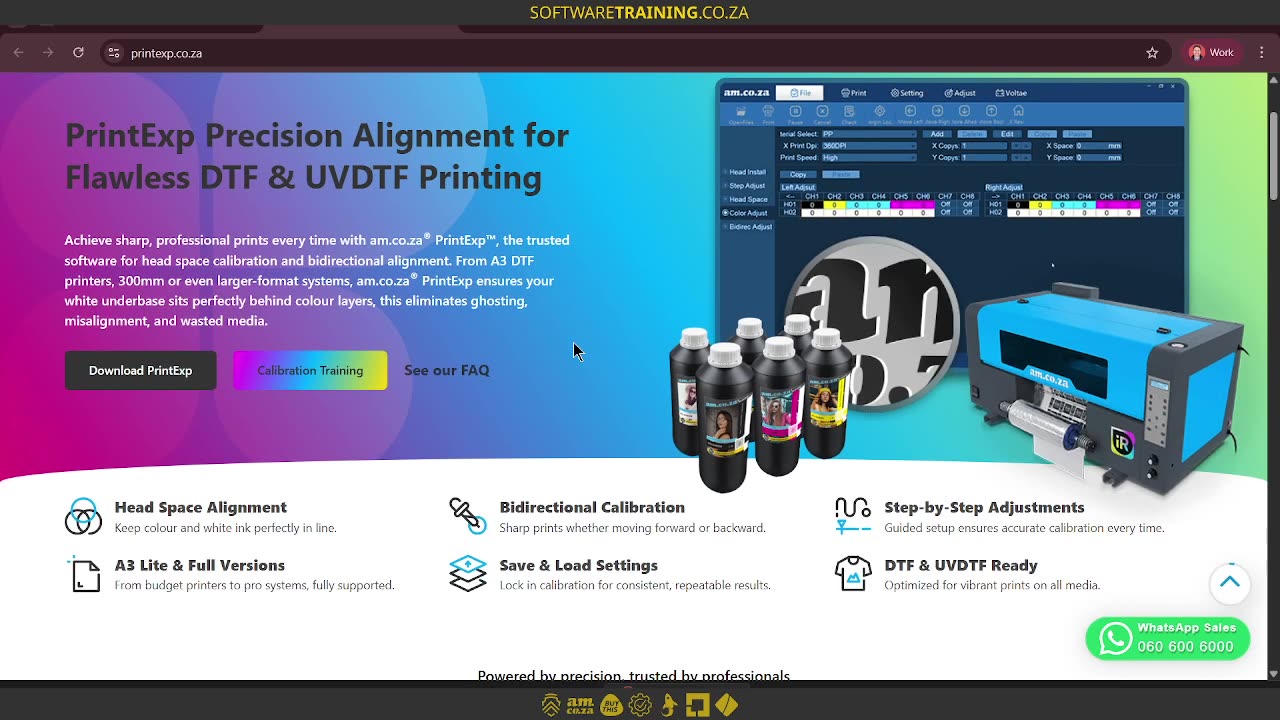Click the Add button beside Material Select

tap(937, 134)
